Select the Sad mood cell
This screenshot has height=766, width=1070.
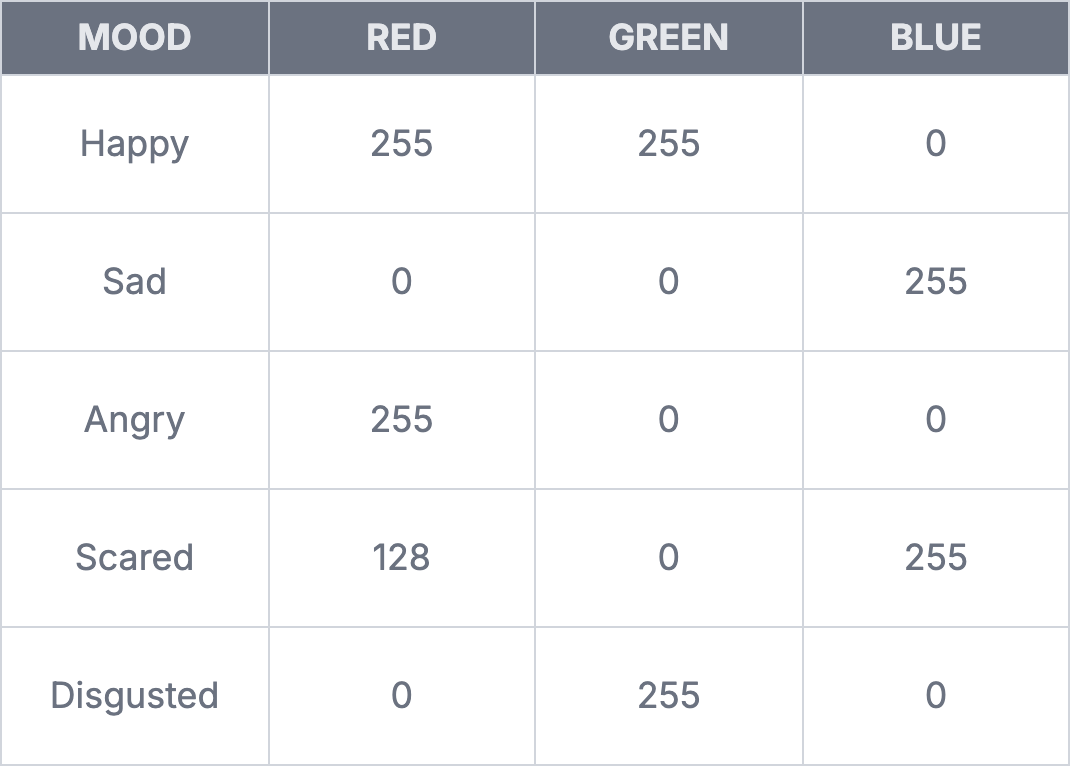pos(134,282)
